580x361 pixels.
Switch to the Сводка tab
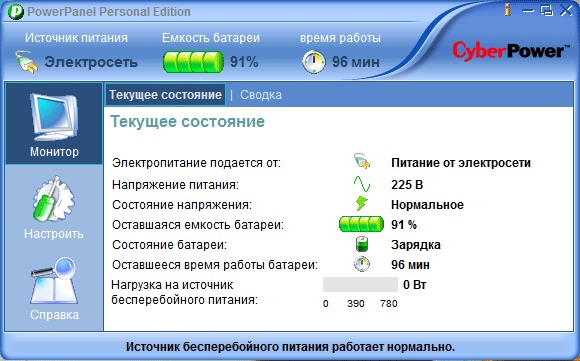pyautogui.click(x=261, y=95)
